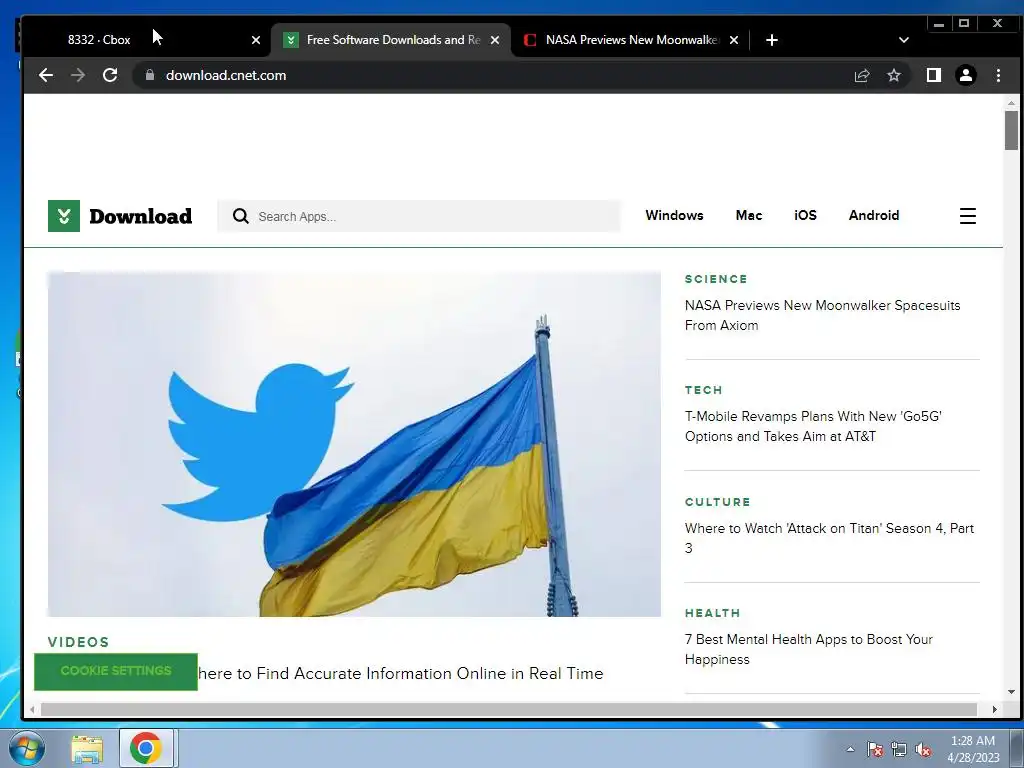Open a new tab with the plus button

772,40
